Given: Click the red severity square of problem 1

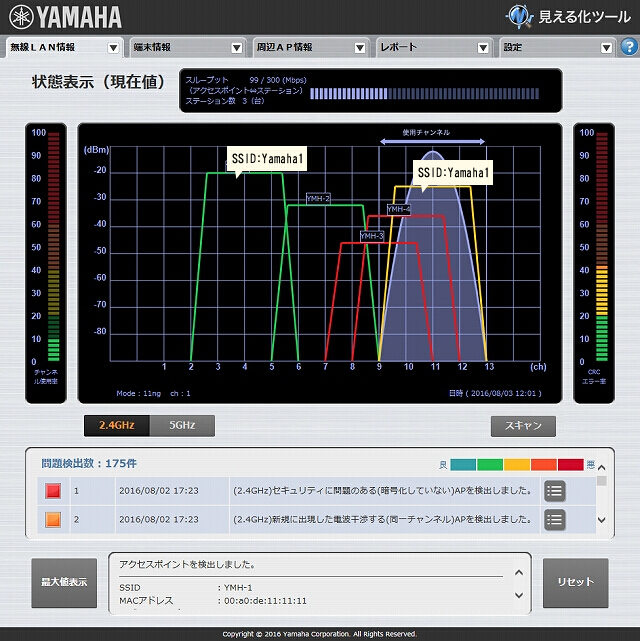Looking at the screenshot, I should (x=53, y=491).
